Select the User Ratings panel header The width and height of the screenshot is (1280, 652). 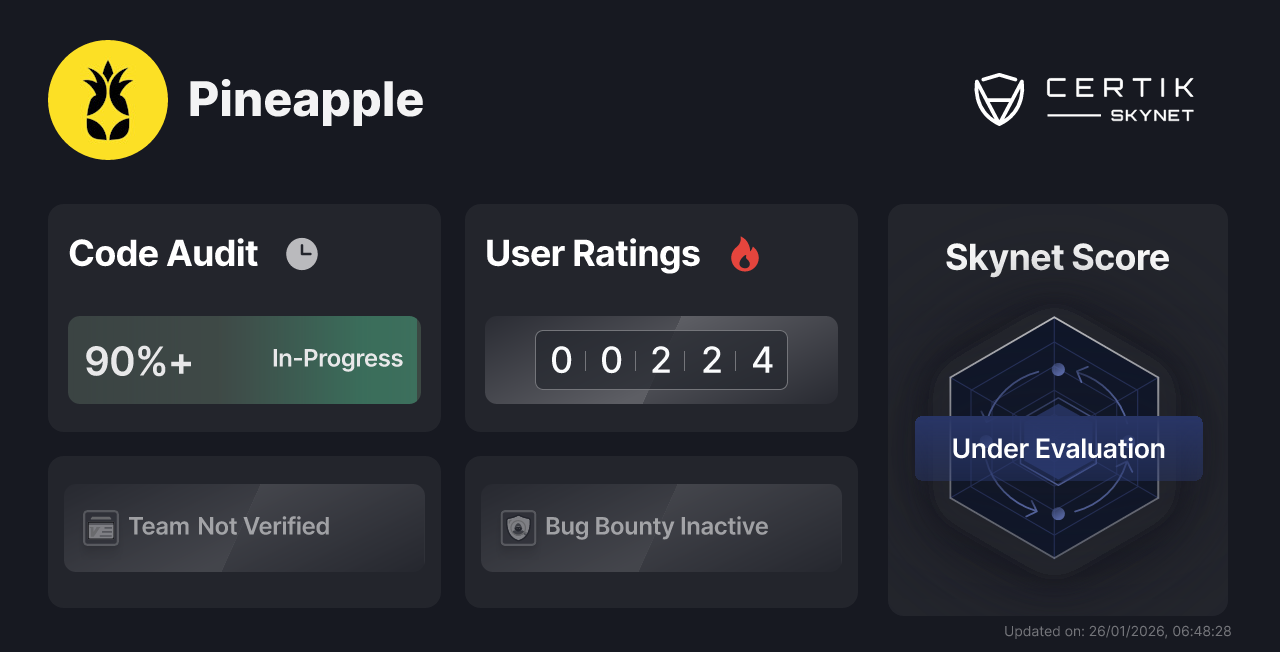[592, 254]
